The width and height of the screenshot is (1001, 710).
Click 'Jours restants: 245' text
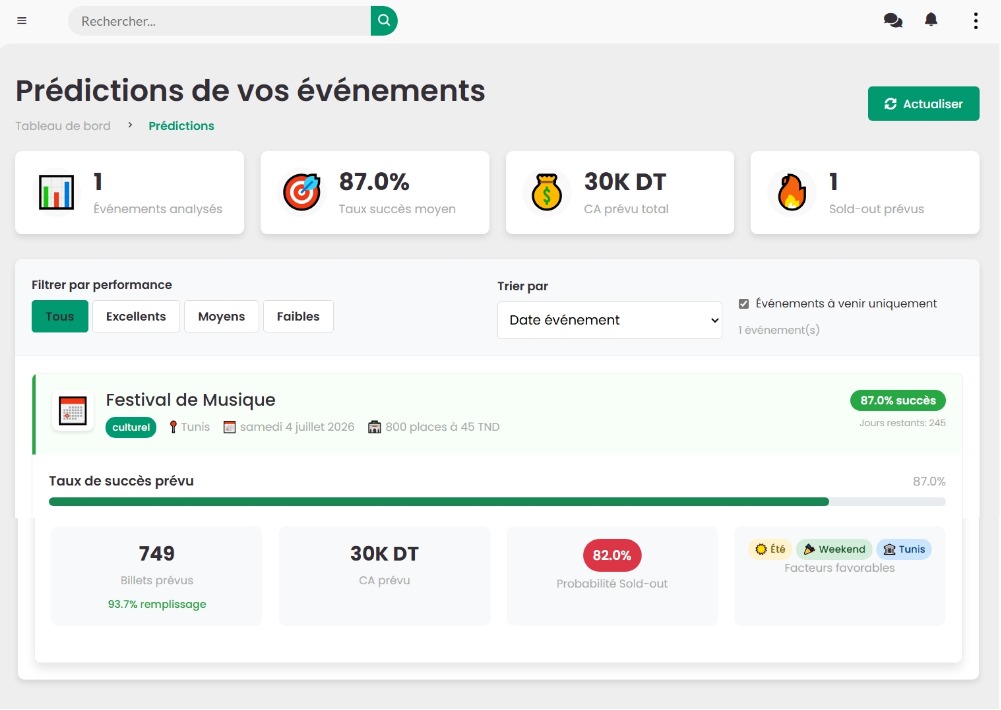pos(902,423)
